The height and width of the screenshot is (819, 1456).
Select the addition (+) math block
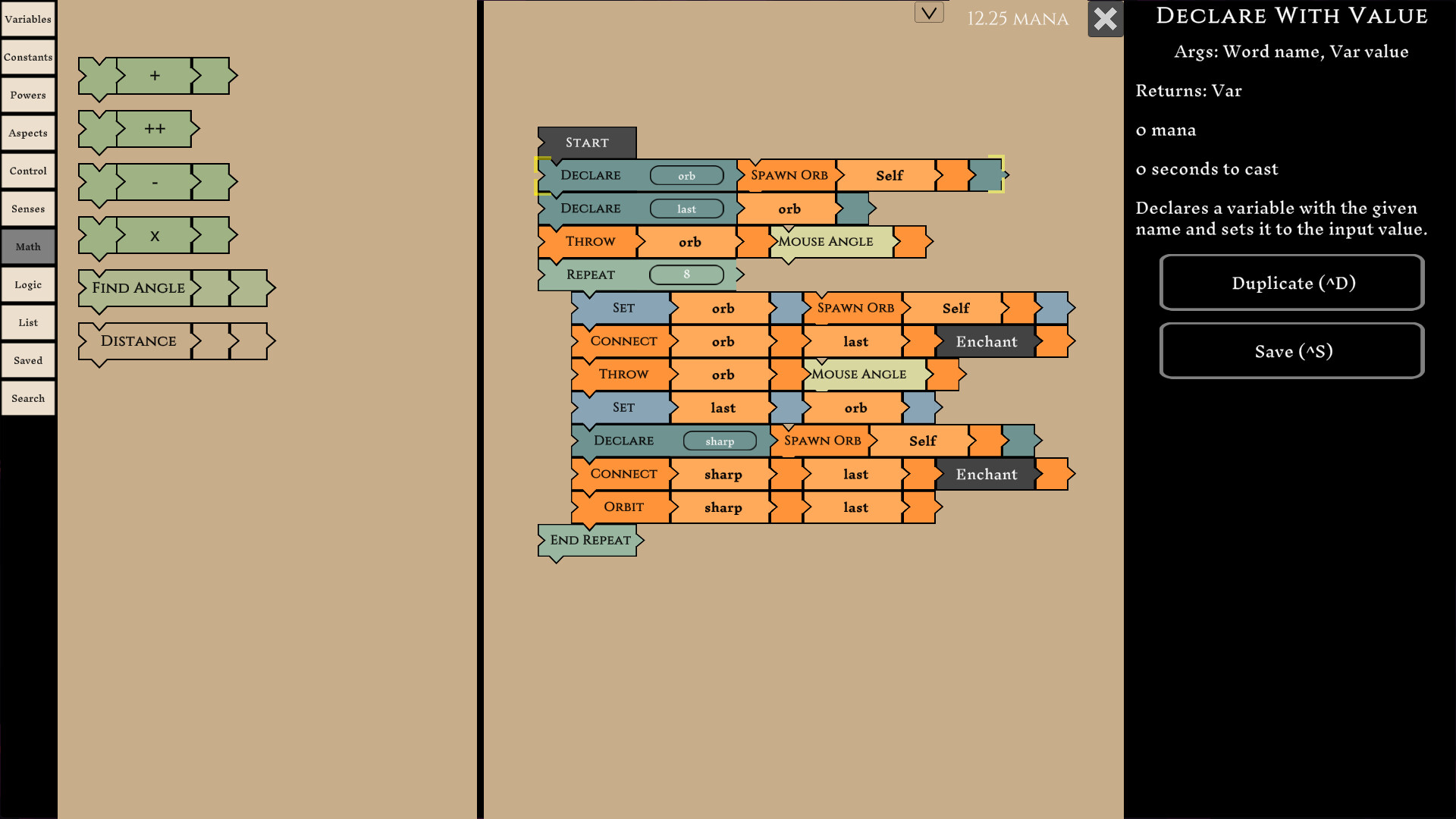[155, 76]
